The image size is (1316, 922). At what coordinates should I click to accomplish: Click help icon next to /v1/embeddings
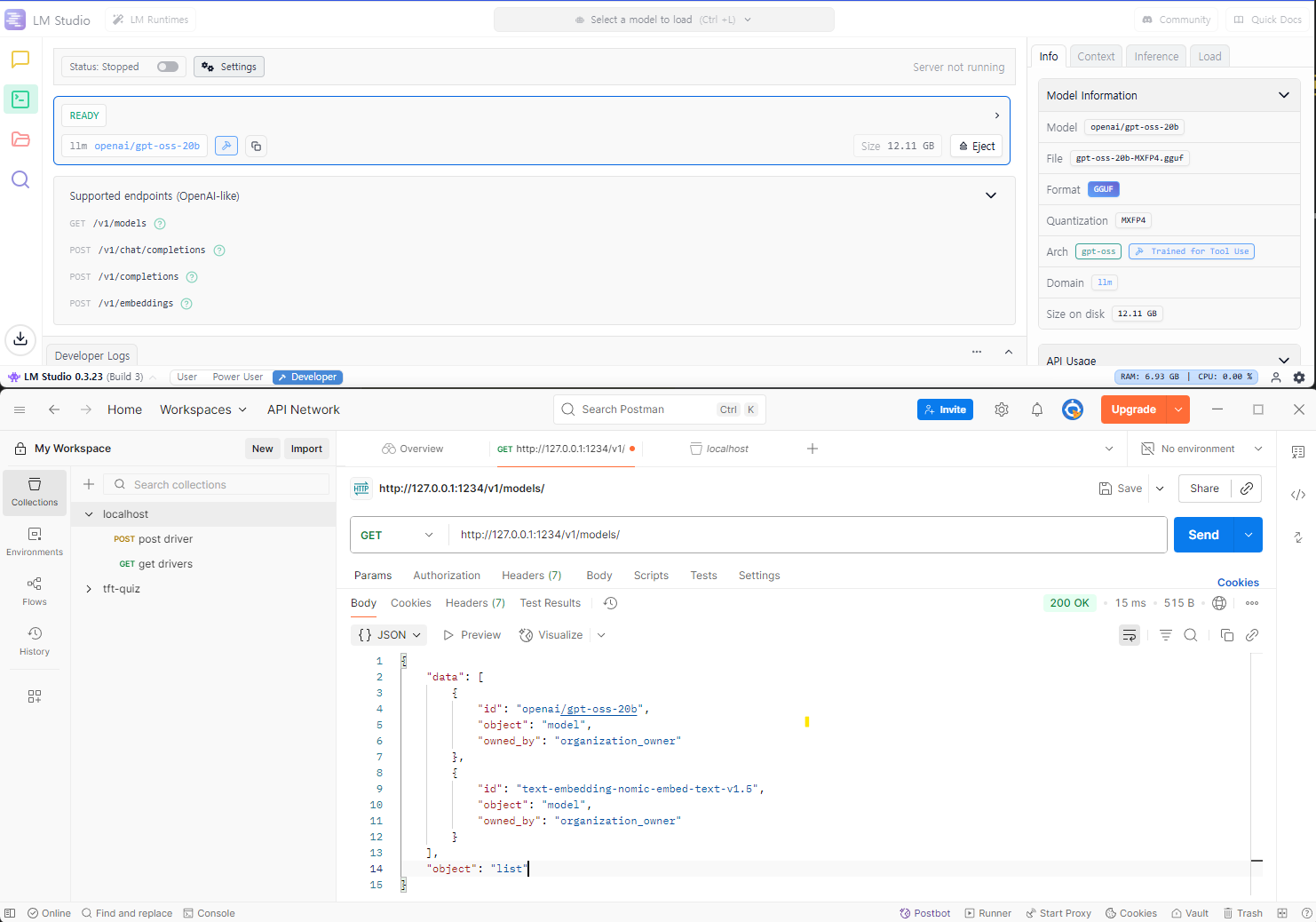point(186,304)
